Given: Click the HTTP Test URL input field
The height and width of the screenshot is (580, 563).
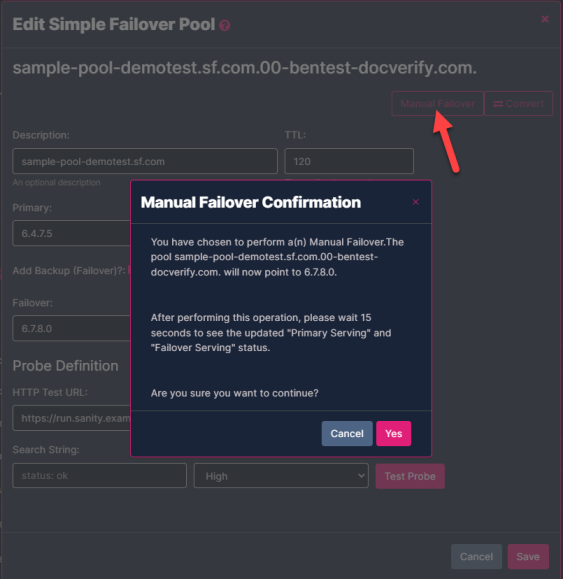Looking at the screenshot, I should point(71,418).
